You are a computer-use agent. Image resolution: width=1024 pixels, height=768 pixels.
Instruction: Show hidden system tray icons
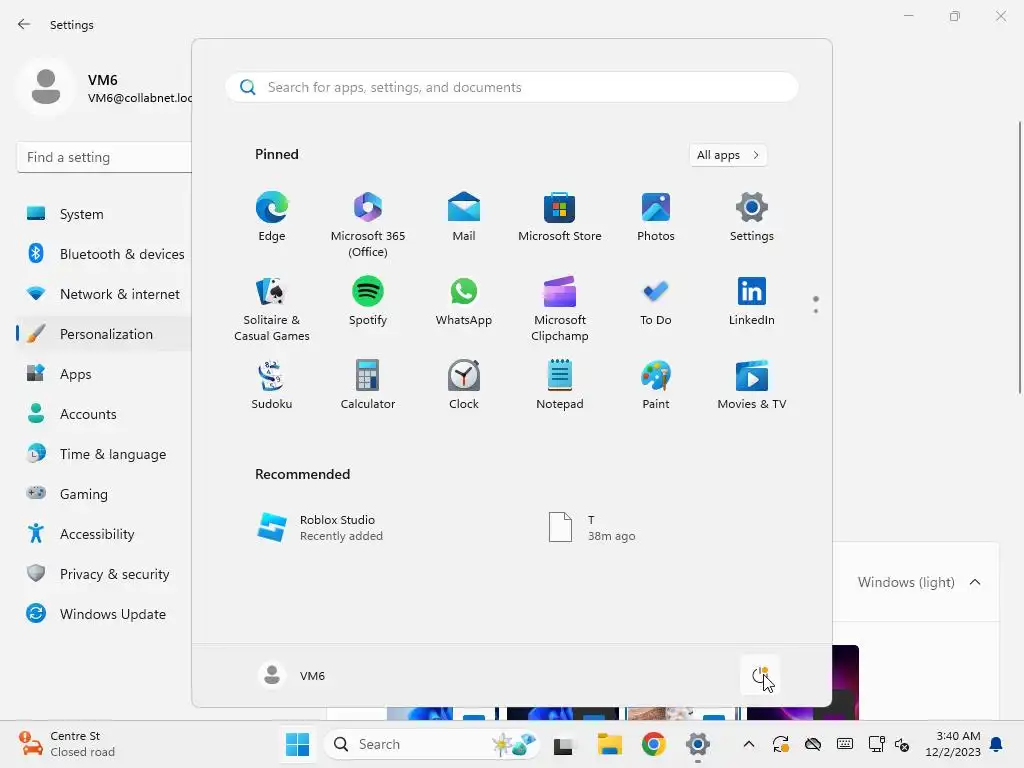(749, 744)
